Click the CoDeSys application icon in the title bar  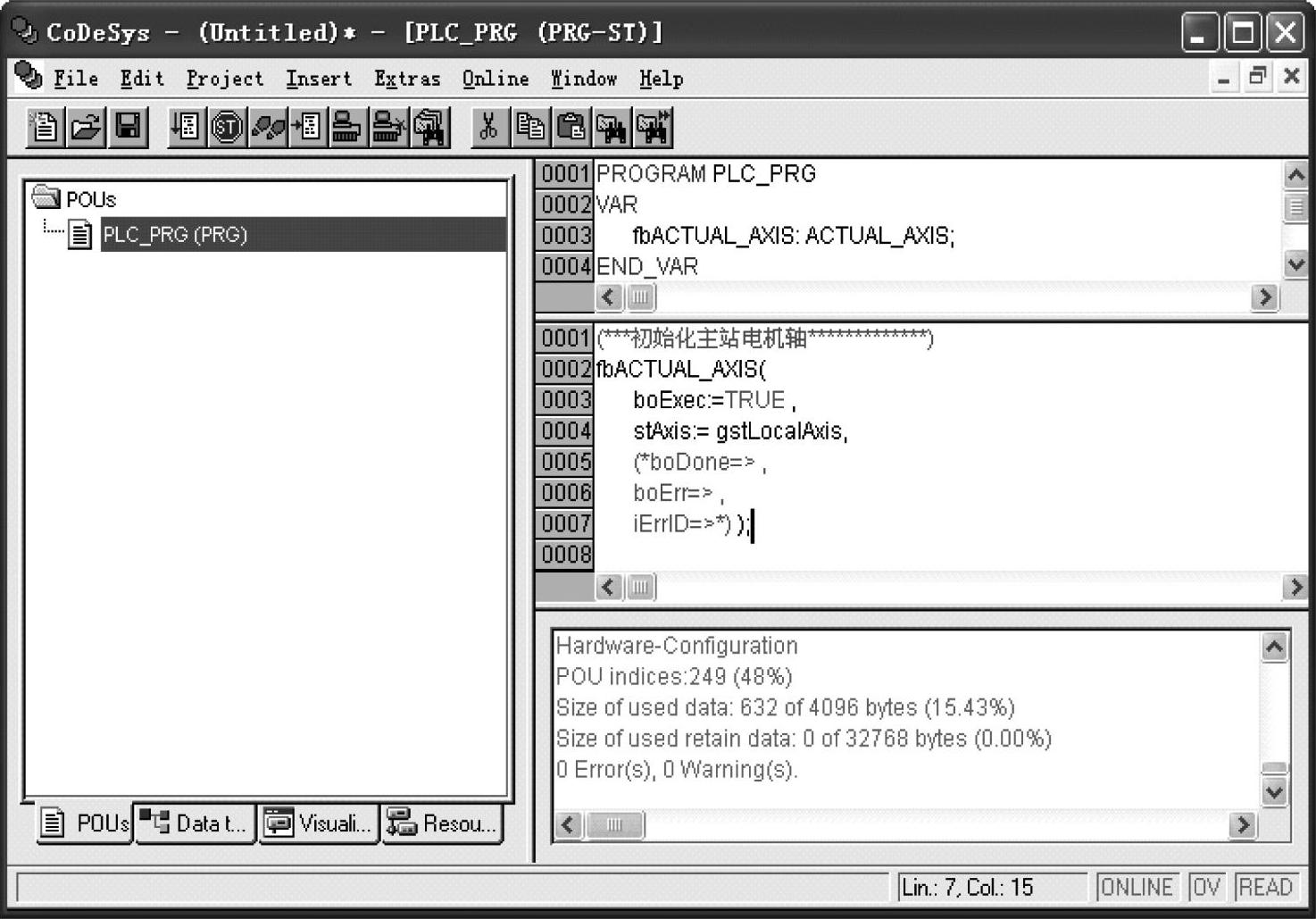tap(24, 31)
